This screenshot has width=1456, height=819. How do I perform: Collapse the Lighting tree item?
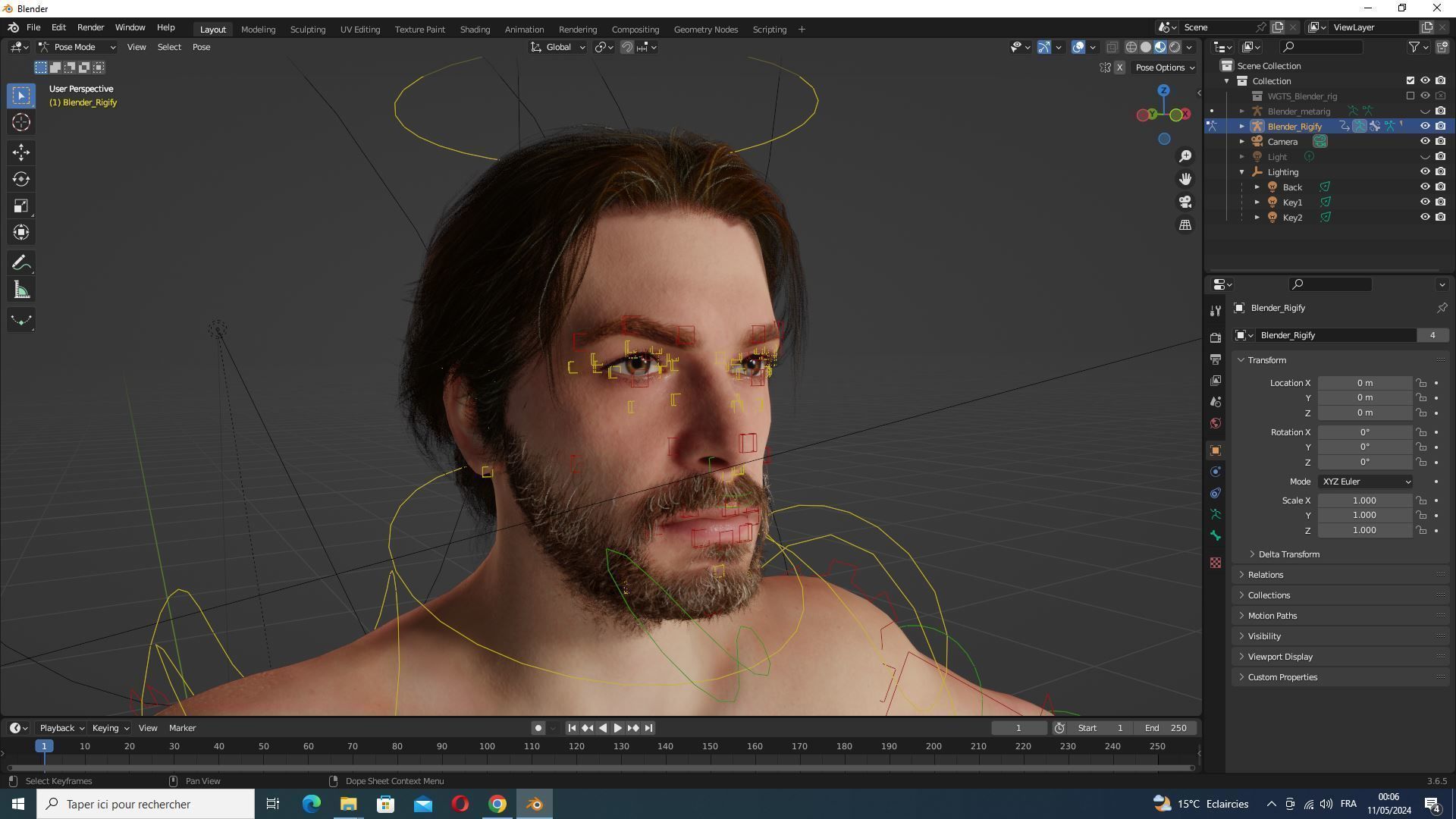[1242, 172]
